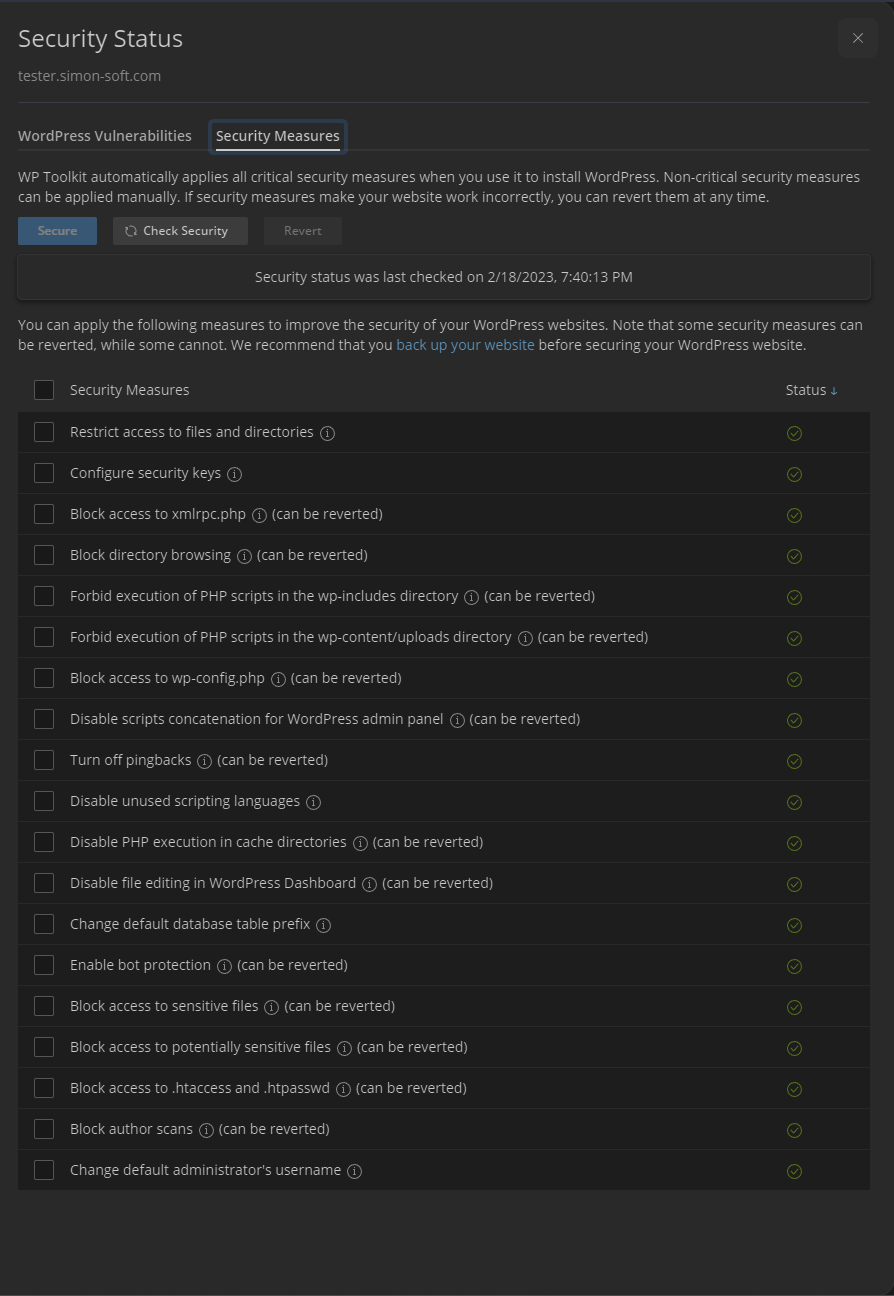
Task: Click info icon beside Block access to xmlrpc.php
Action: tap(259, 515)
